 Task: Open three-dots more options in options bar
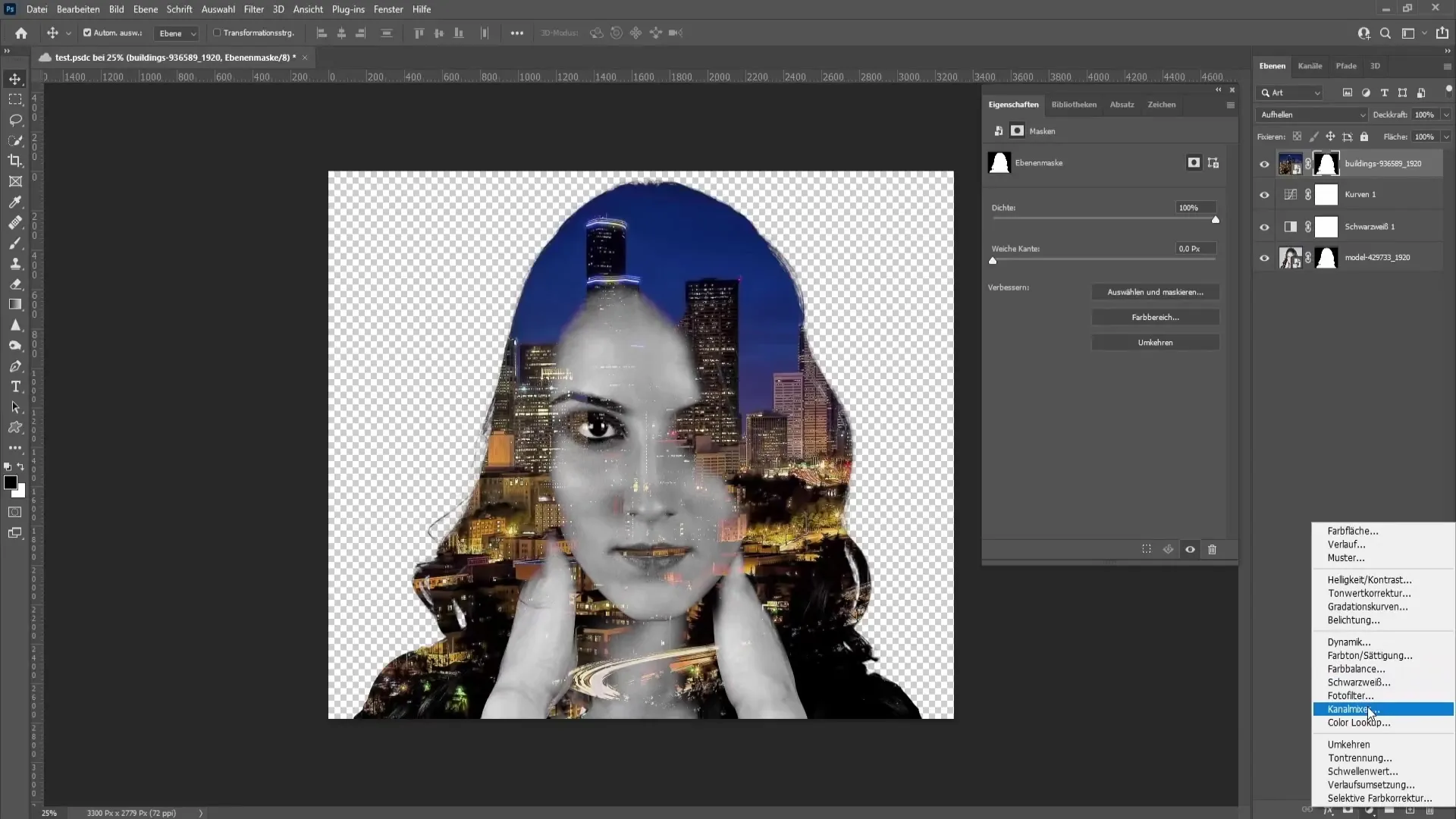pos(517,33)
